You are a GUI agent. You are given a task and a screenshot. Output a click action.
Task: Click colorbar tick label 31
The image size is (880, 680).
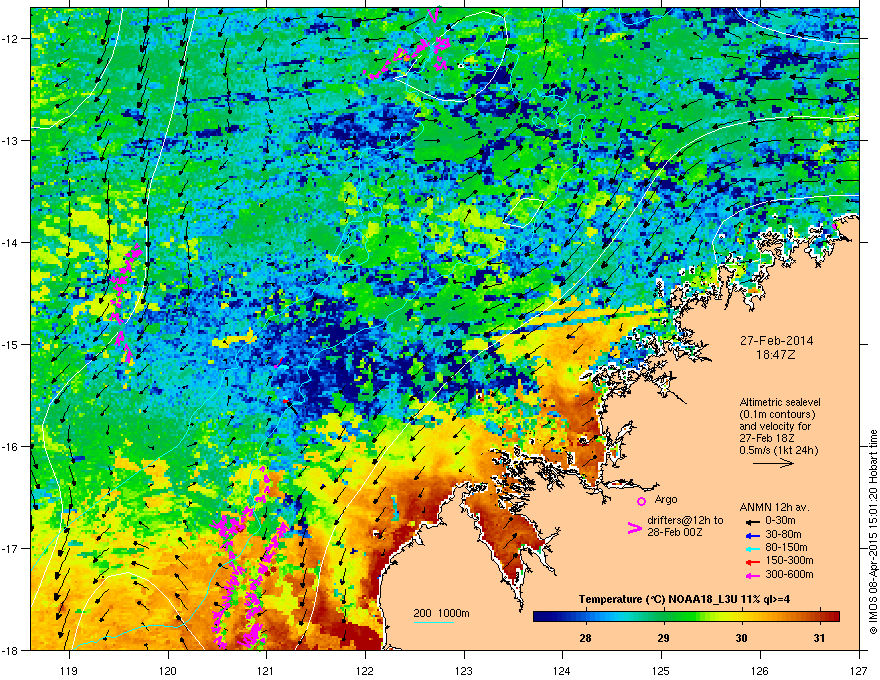(819, 638)
